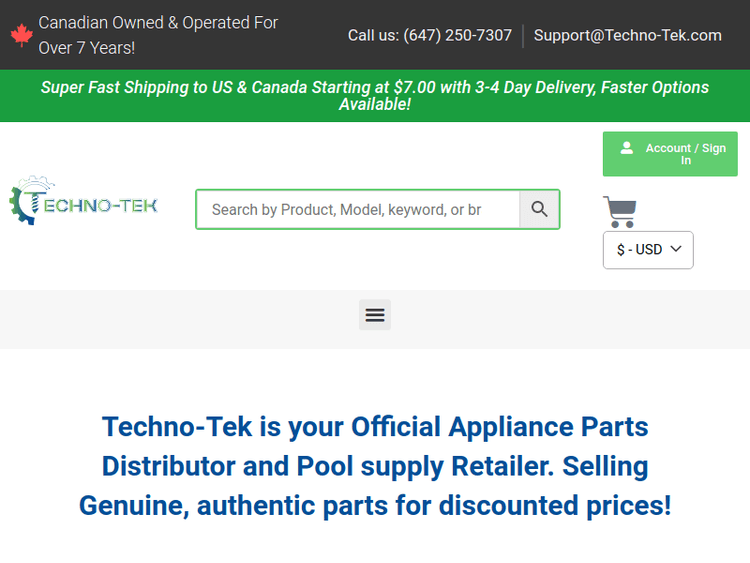750x563 pixels.
Task: Click the user silhouette icon
Action: point(627,148)
